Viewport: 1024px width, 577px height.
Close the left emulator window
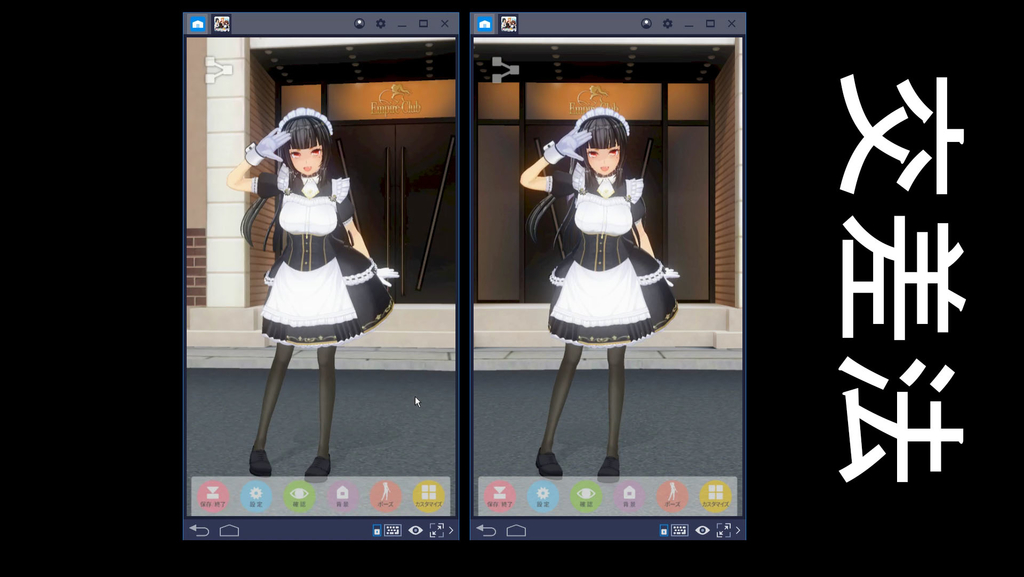pyautogui.click(x=445, y=23)
